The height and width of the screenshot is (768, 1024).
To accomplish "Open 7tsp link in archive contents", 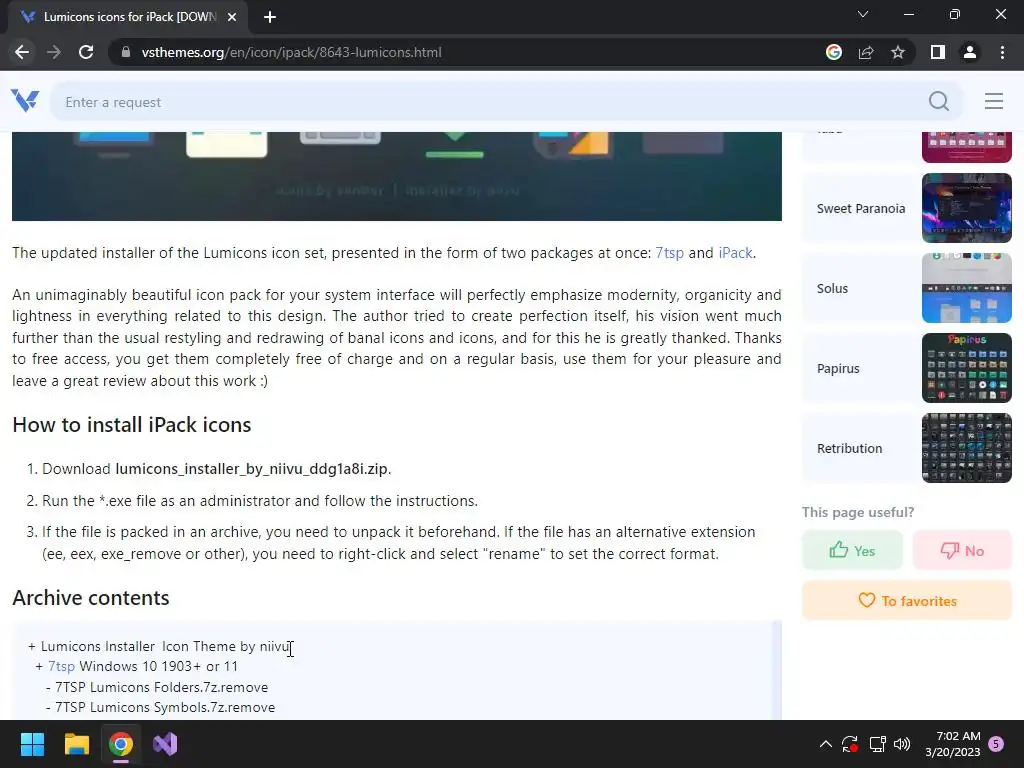I will point(61,666).
